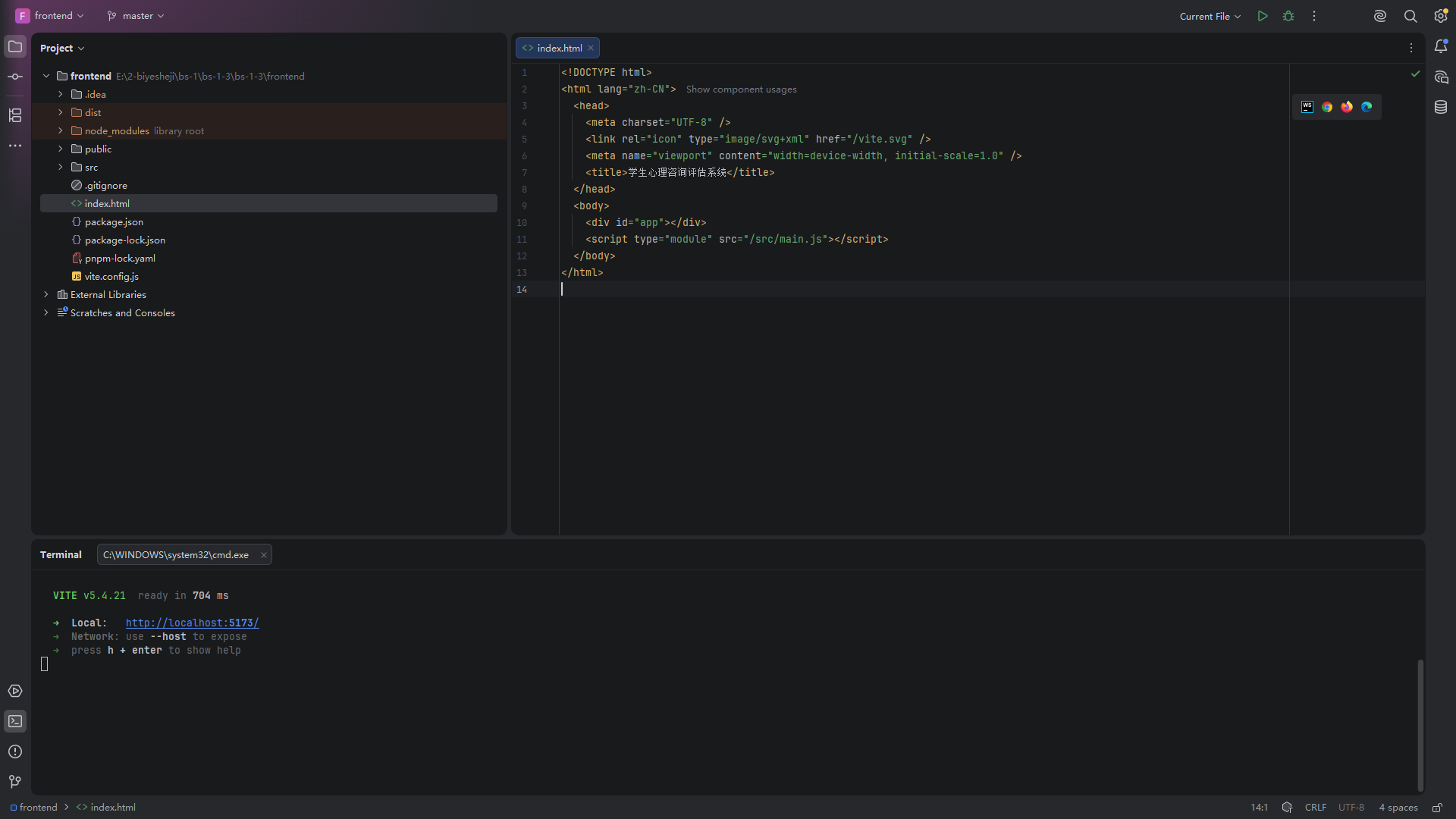Viewport: 1456px width, 819px height.
Task: Click line number 14 in gutter
Action: [522, 290]
